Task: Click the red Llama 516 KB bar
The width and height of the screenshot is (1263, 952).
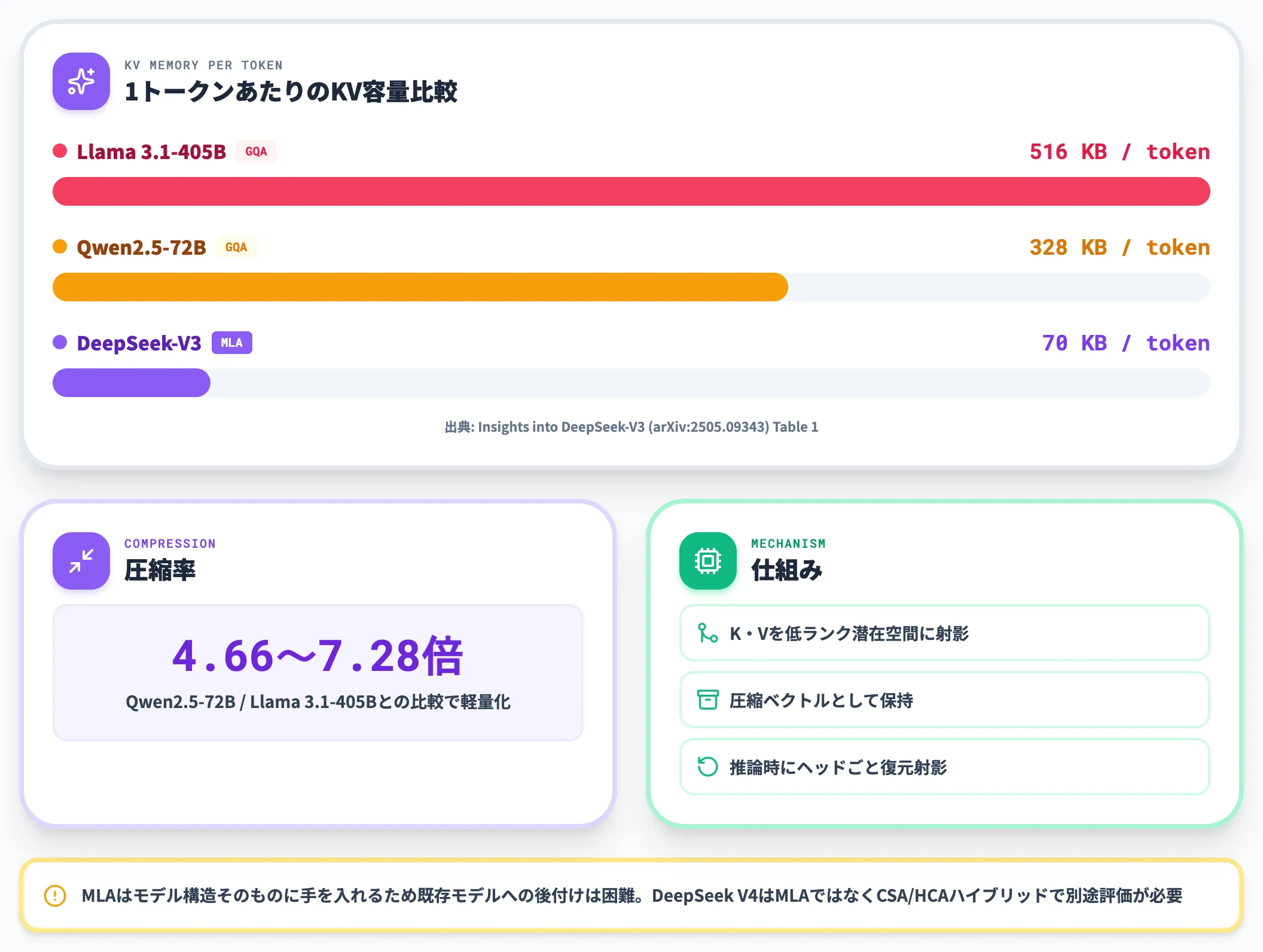Action: [631, 191]
